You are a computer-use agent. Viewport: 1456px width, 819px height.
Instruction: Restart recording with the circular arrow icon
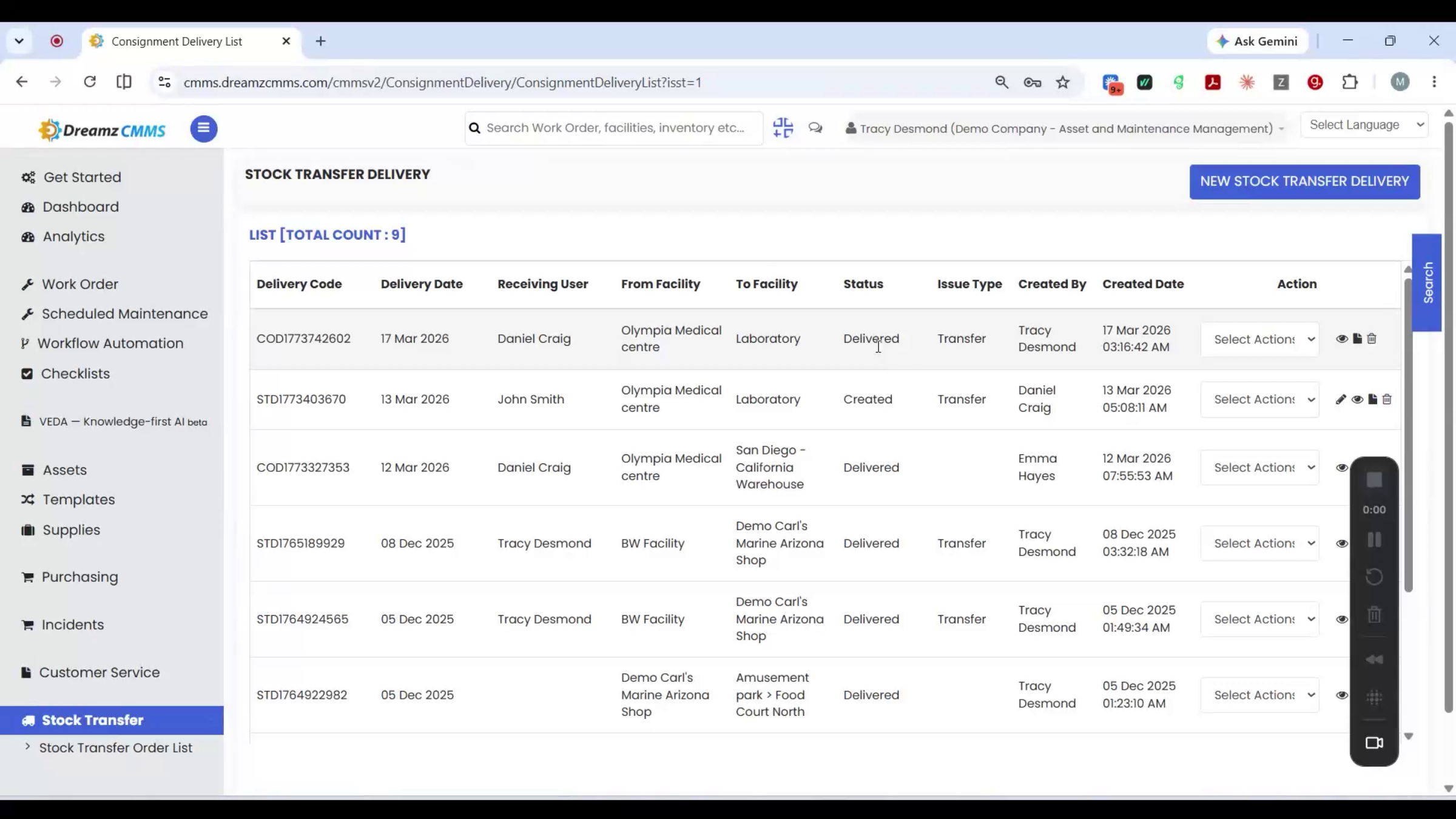click(x=1374, y=576)
